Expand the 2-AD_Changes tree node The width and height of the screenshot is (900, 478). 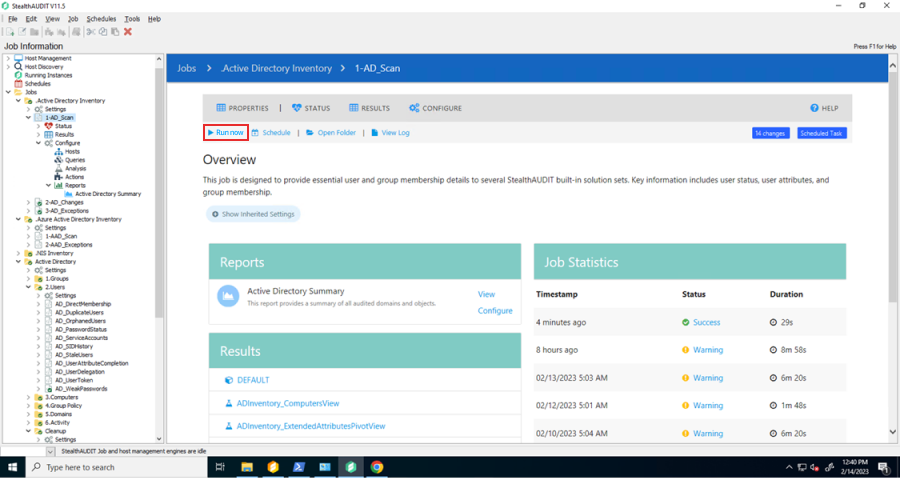(29, 202)
